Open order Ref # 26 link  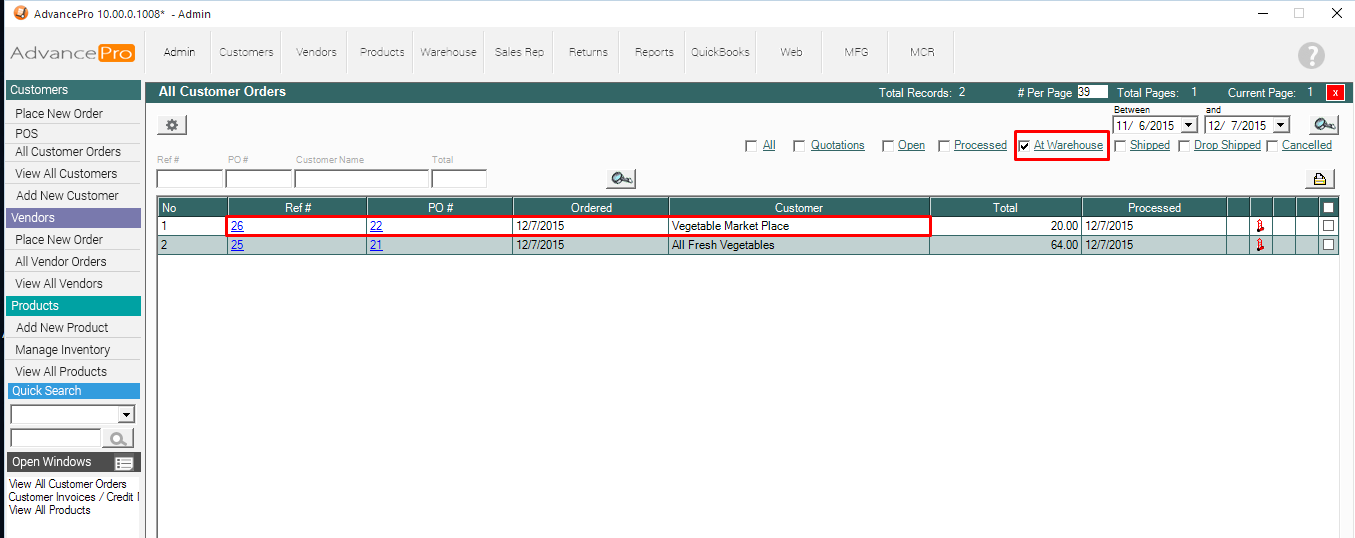(x=237, y=226)
